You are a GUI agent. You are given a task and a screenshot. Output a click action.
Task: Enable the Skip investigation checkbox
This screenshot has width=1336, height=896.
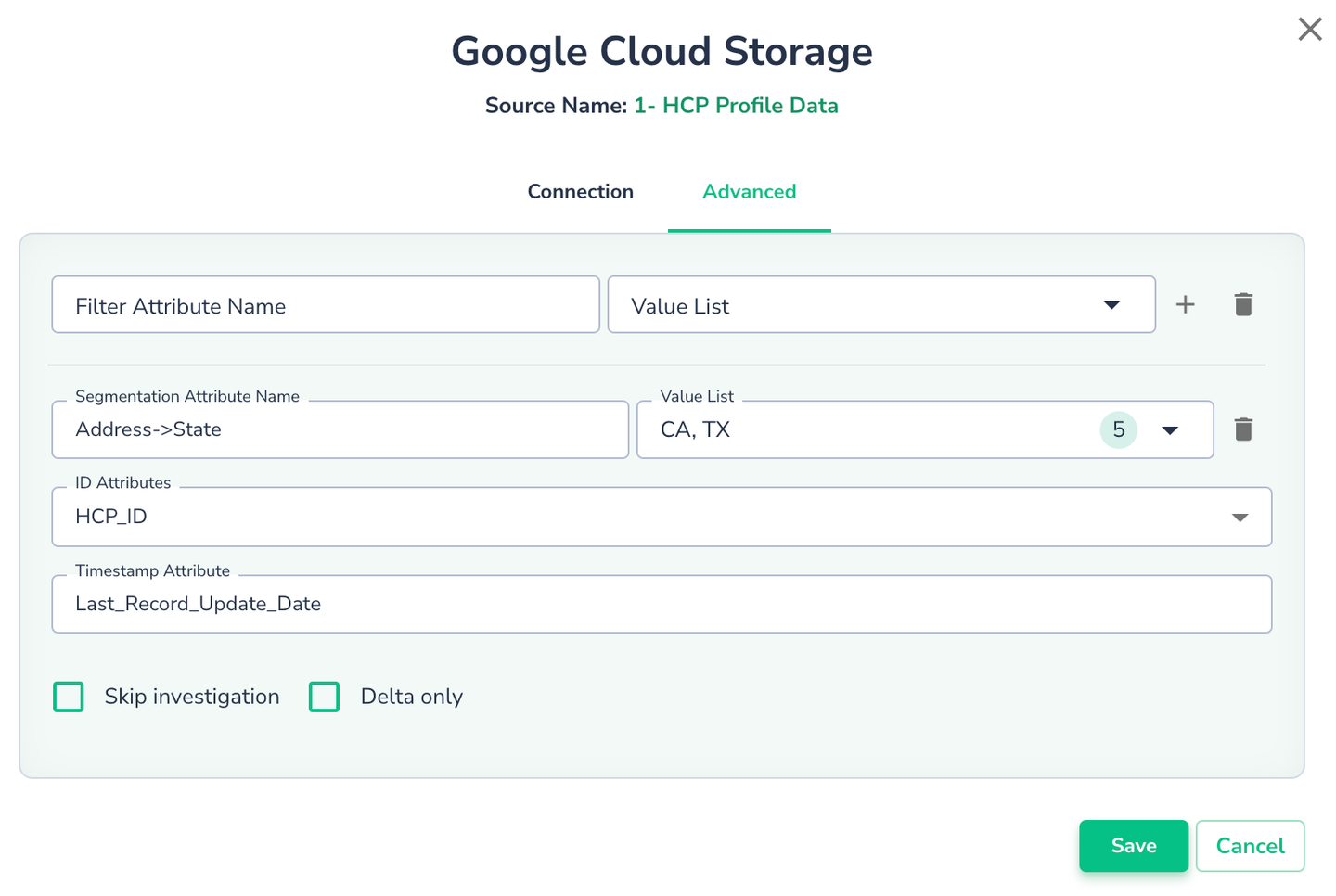point(69,697)
